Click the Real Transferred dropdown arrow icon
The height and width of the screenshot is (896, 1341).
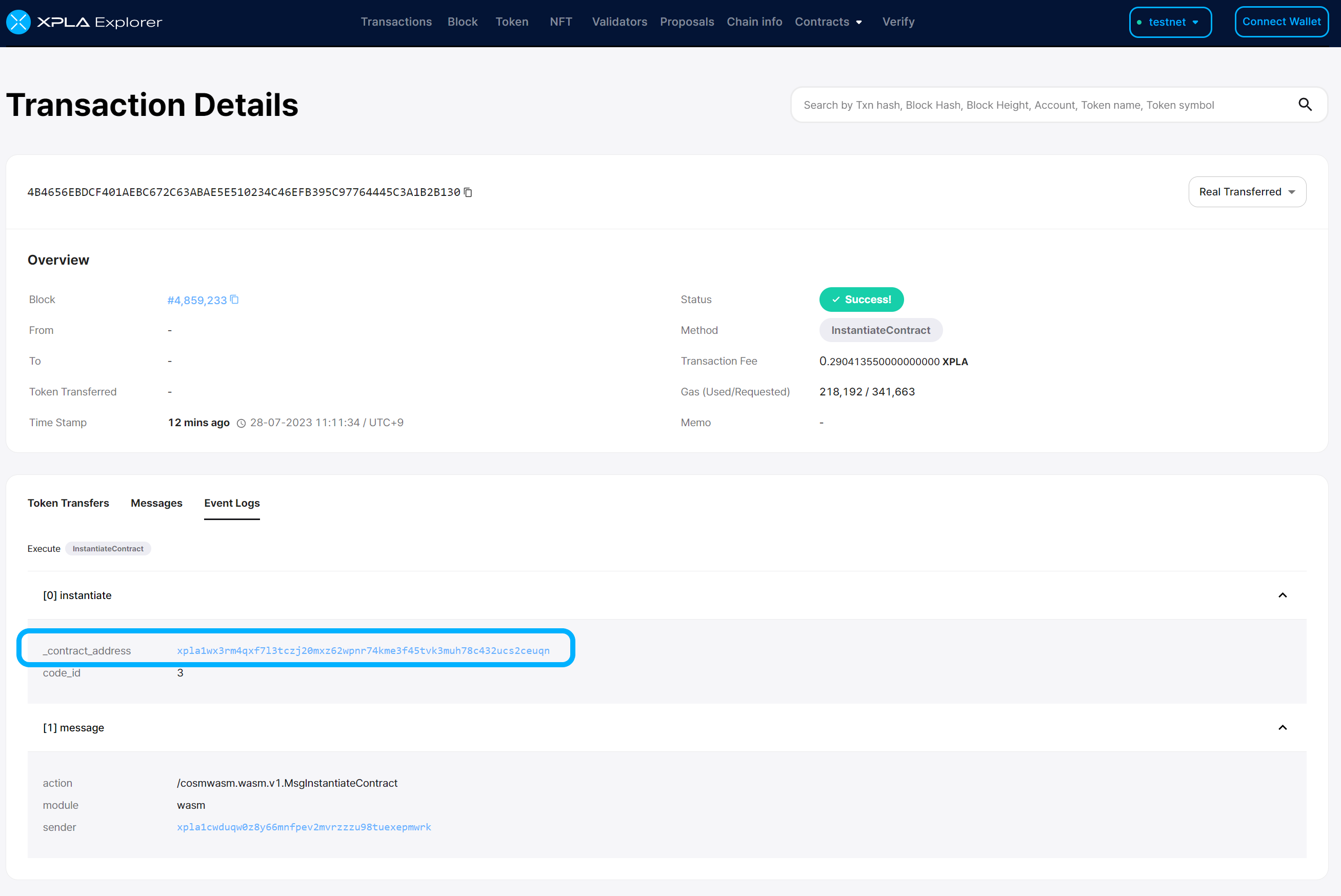coord(1292,192)
